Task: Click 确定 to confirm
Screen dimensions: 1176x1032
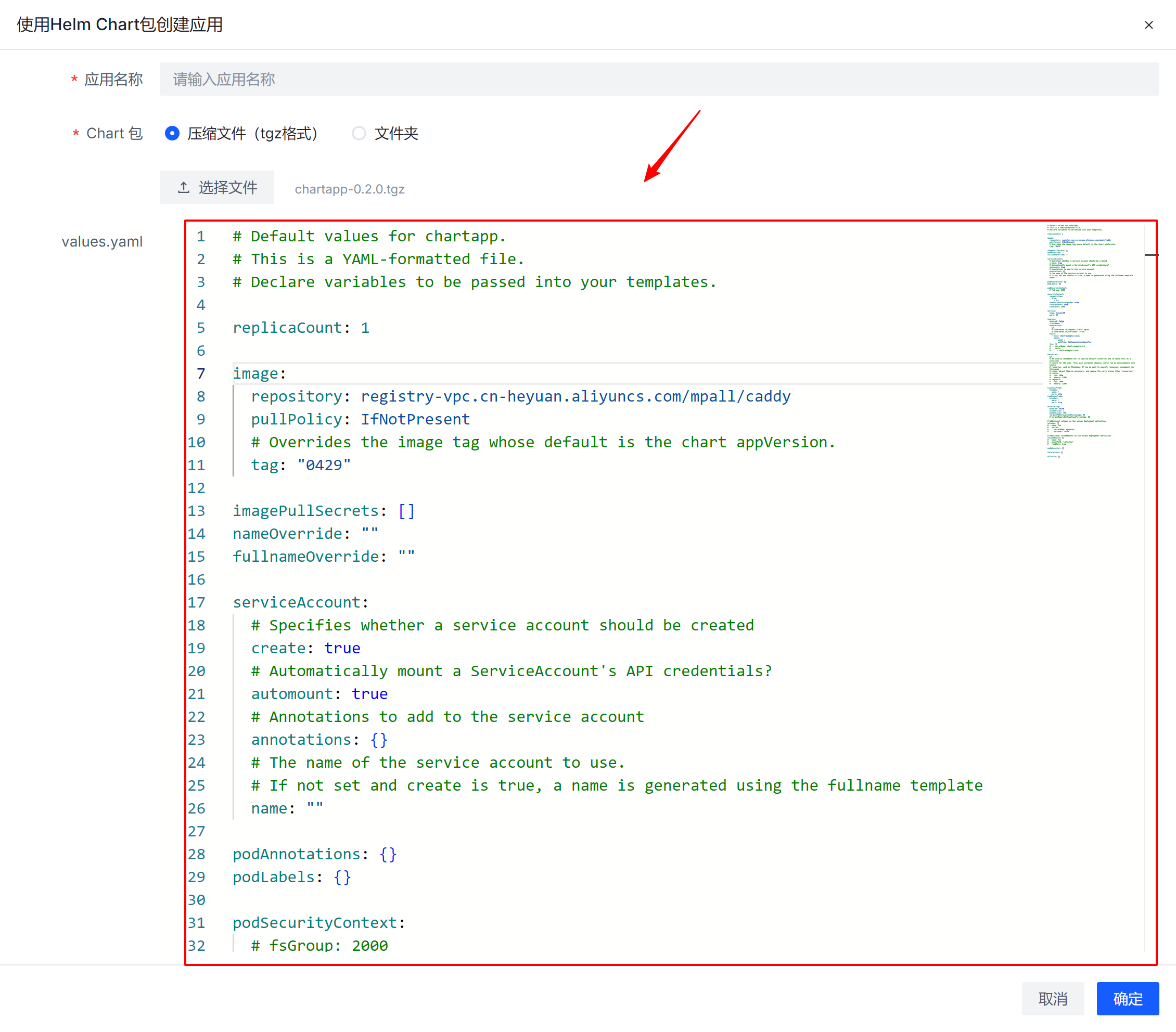Action: [x=1127, y=998]
